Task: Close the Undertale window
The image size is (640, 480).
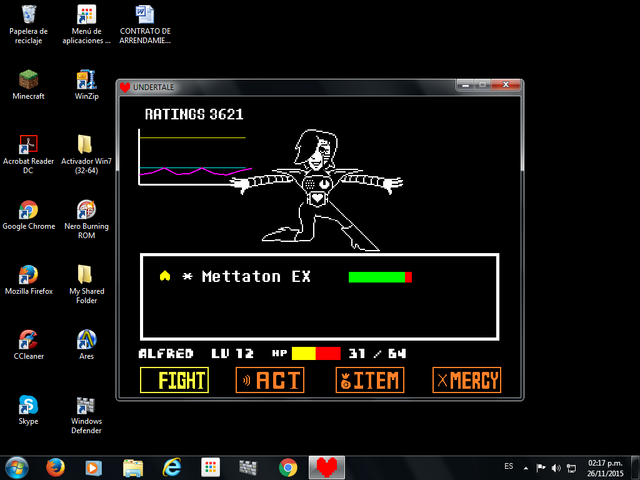Action: tap(506, 85)
